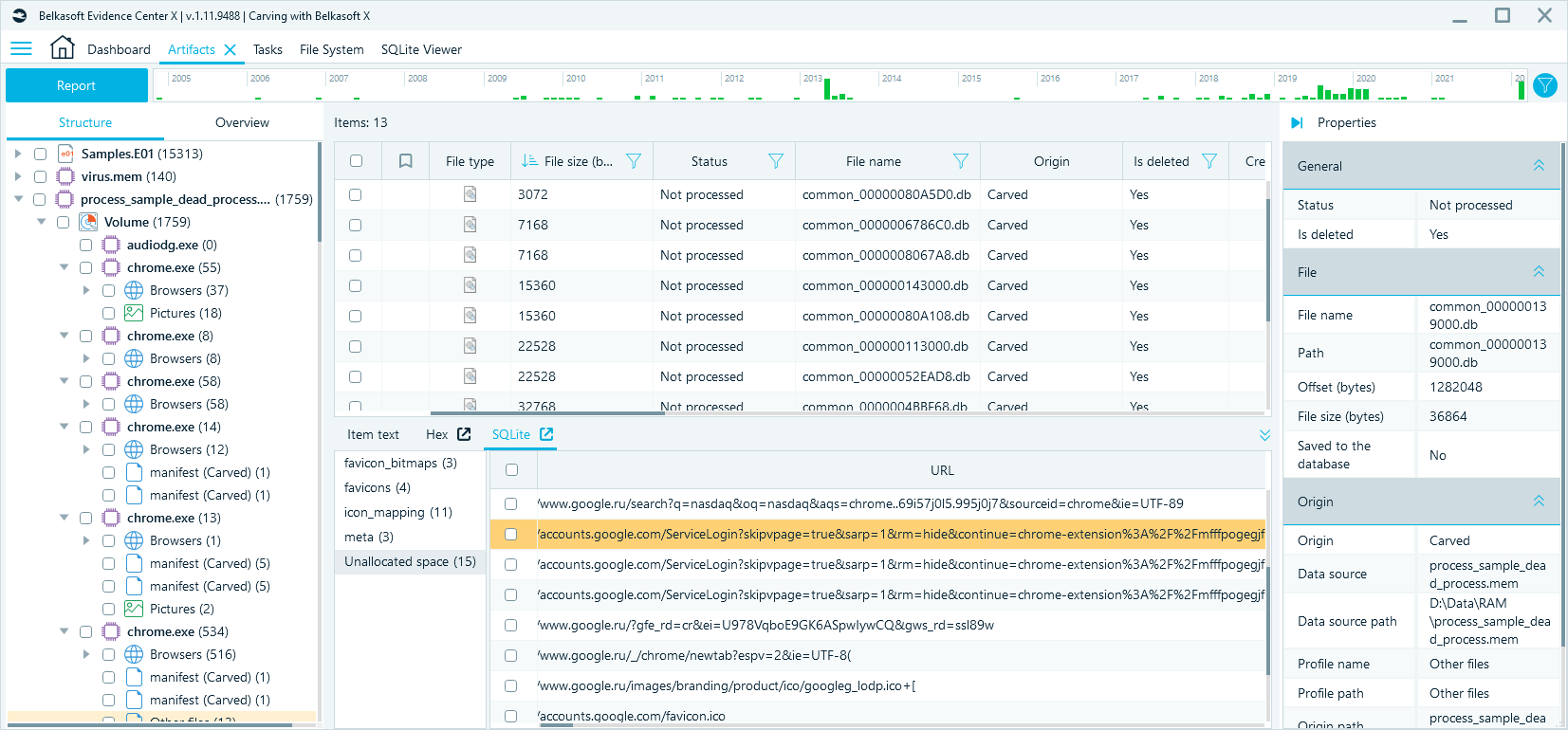Switch to the SQLite Viewer tab
This screenshot has width=1568, height=730.
[421, 49]
